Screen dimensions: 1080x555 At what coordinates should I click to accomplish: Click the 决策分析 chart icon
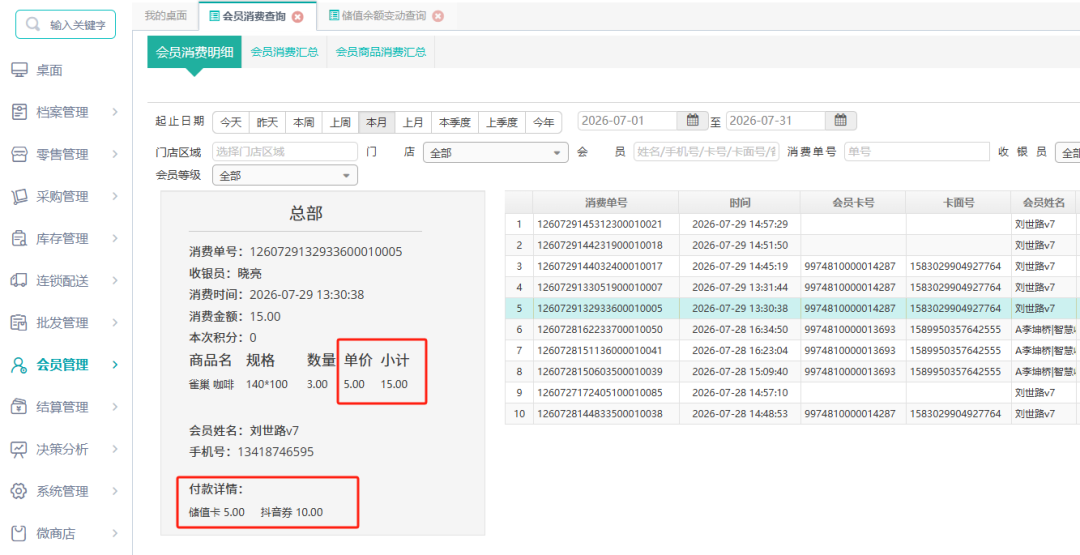[x=19, y=449]
